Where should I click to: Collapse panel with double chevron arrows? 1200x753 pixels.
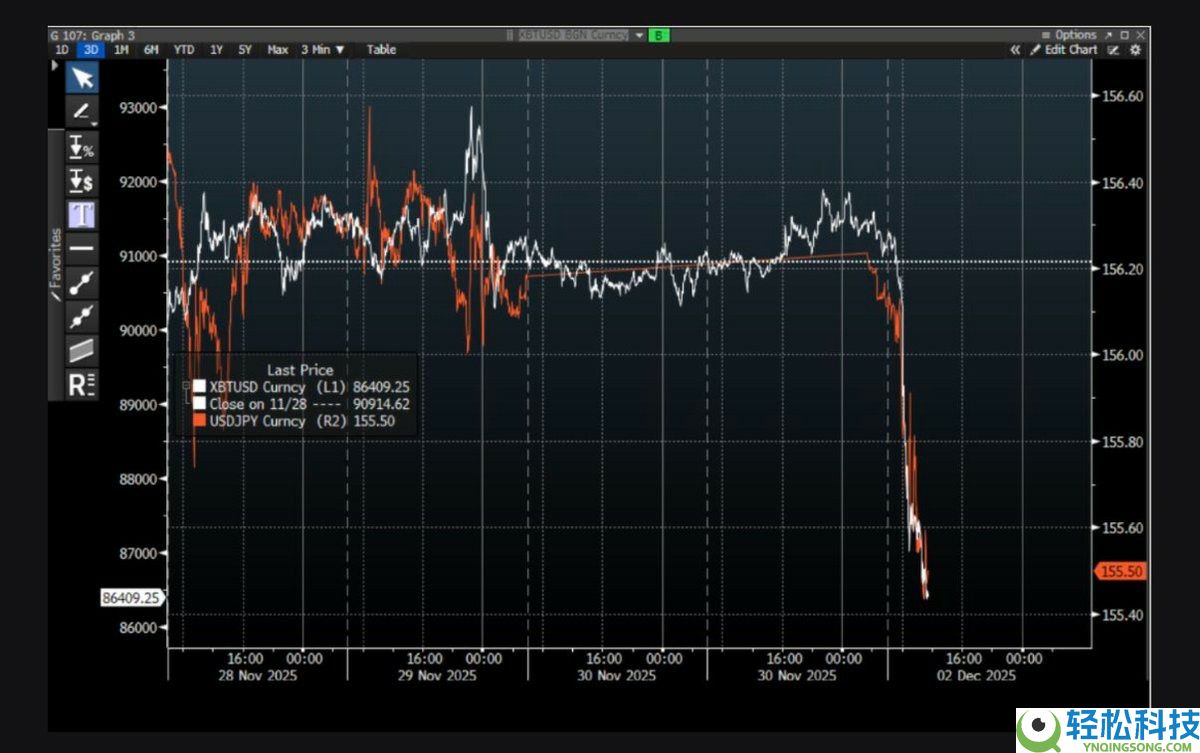pyautogui.click(x=1015, y=50)
